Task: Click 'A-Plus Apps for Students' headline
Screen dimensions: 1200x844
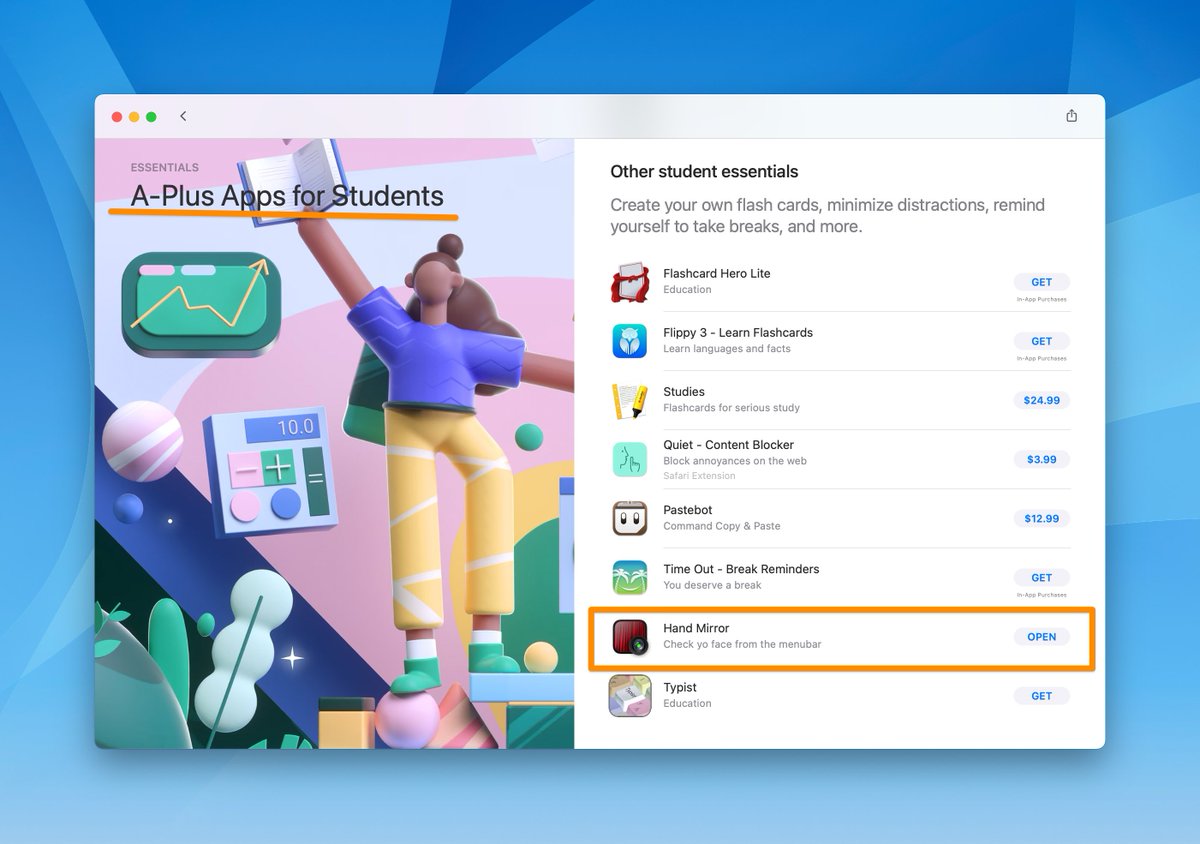Action: point(287,196)
